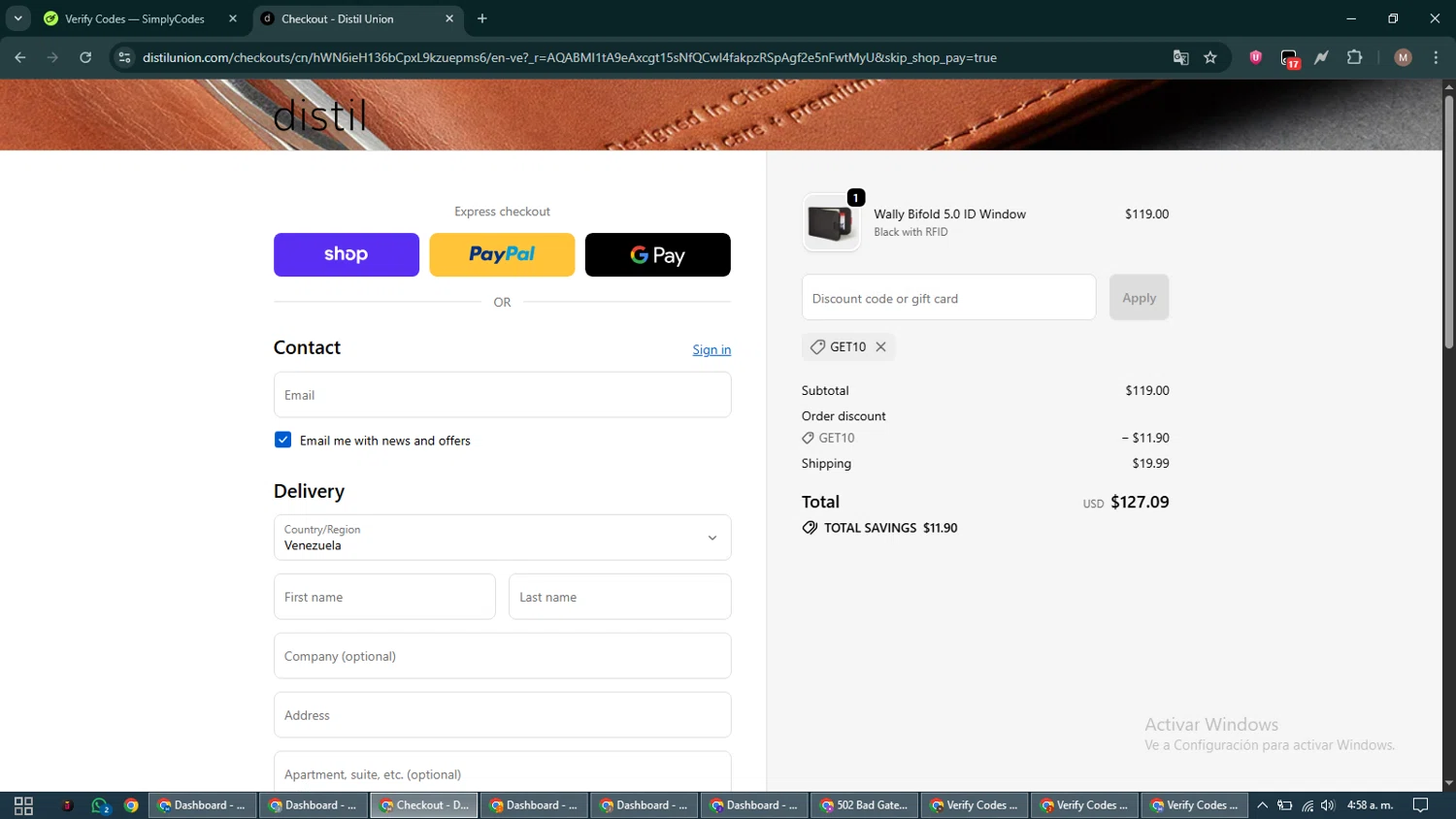Pay with Google Pay
Screen dimensions: 1456x819
click(658, 254)
